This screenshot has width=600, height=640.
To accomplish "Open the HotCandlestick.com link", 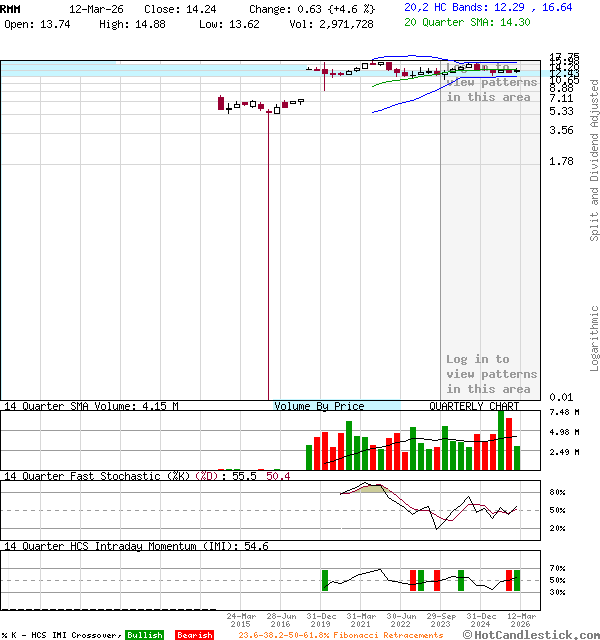I will tap(536, 635).
